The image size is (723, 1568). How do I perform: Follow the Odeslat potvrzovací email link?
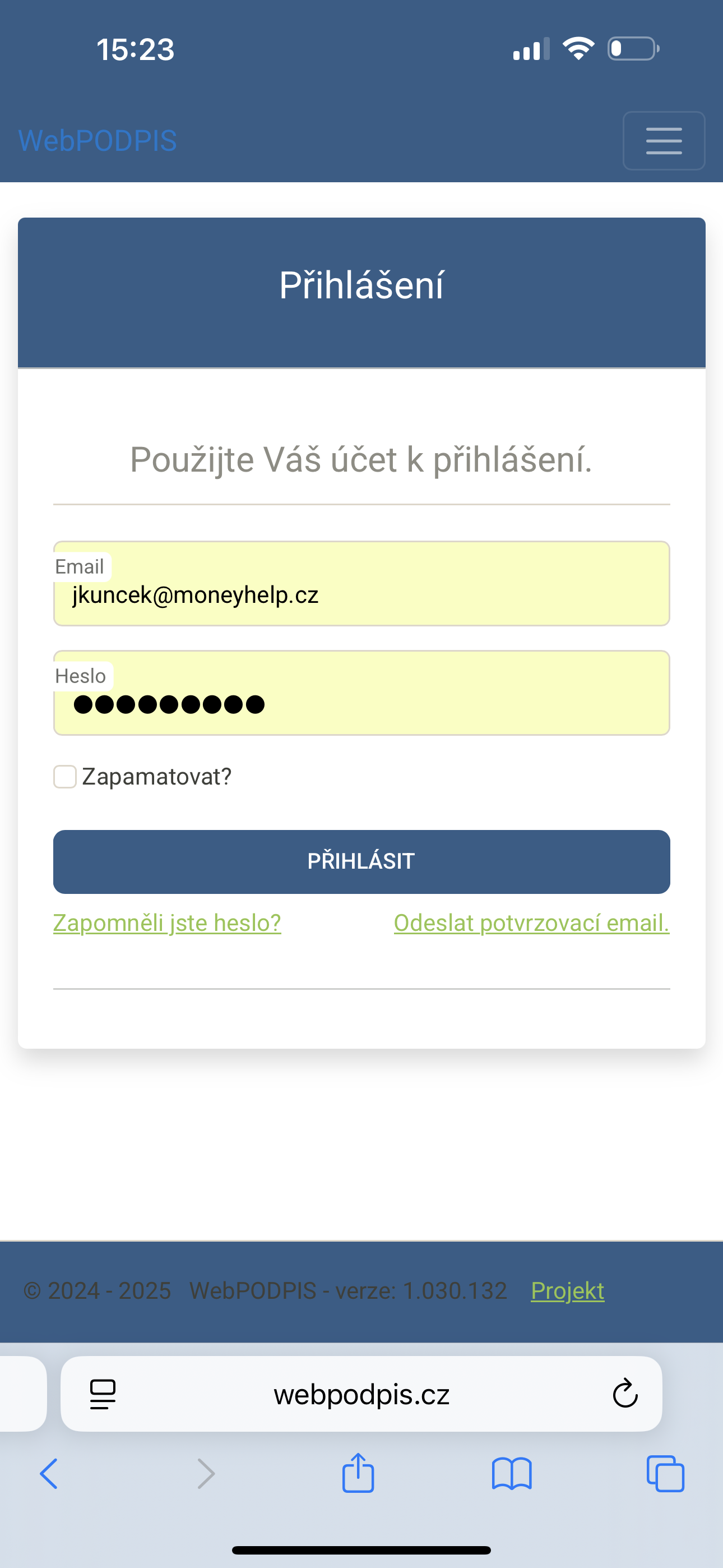click(x=532, y=923)
